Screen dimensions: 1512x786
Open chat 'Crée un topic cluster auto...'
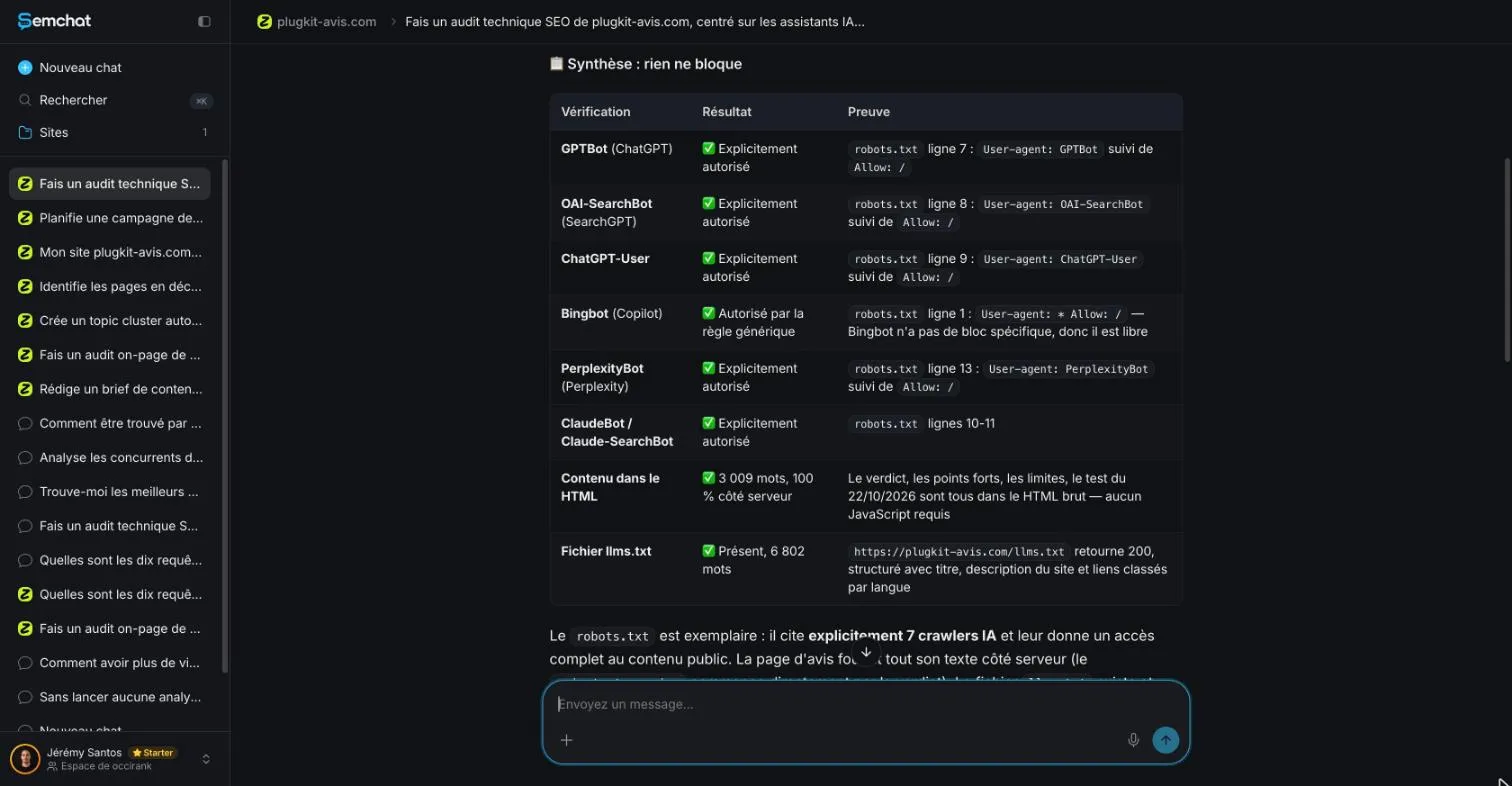pyautogui.click(x=110, y=321)
